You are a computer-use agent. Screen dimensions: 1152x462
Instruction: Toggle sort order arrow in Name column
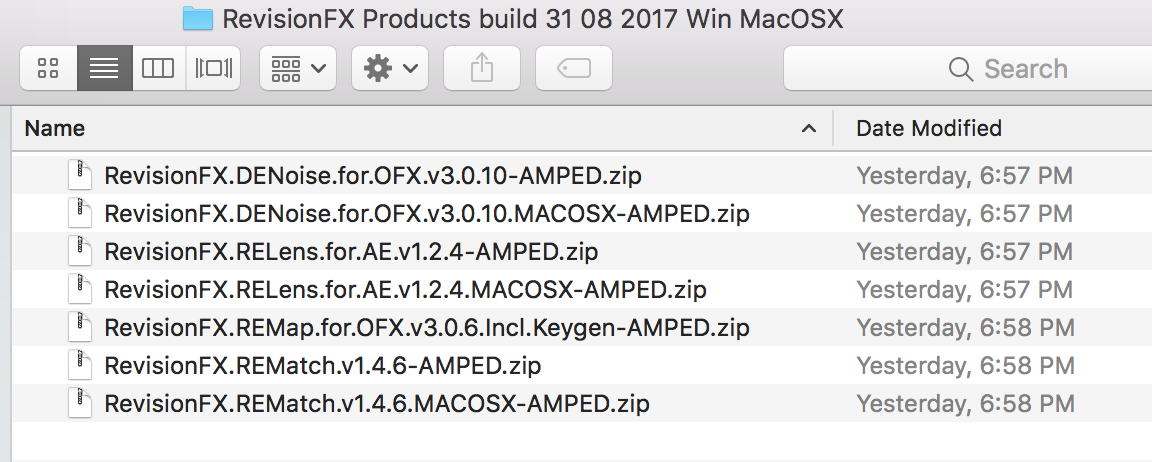[x=808, y=128]
